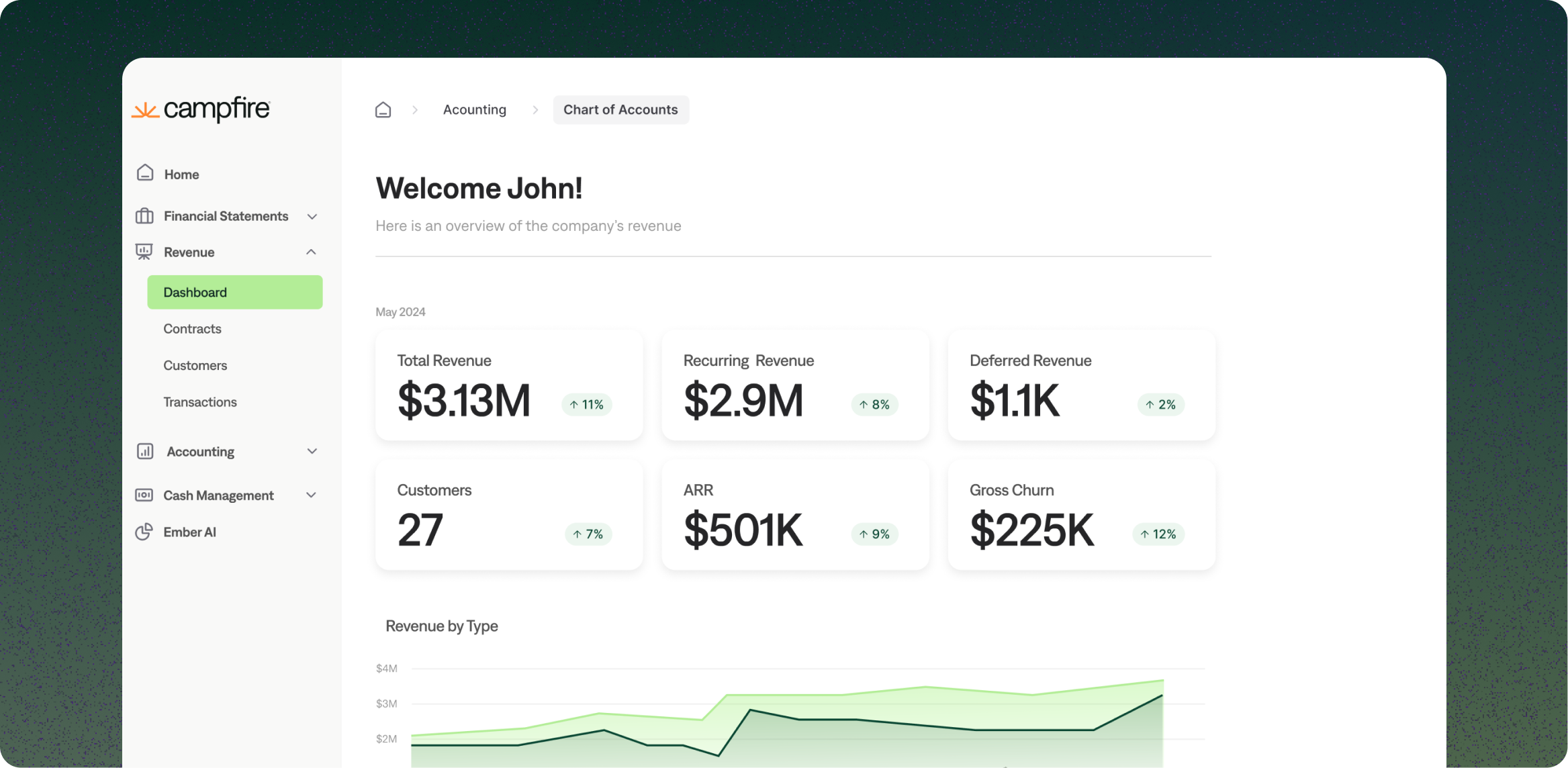Click the Ember AI pie icon
Viewport: 1568px width, 768px height.
tap(144, 532)
